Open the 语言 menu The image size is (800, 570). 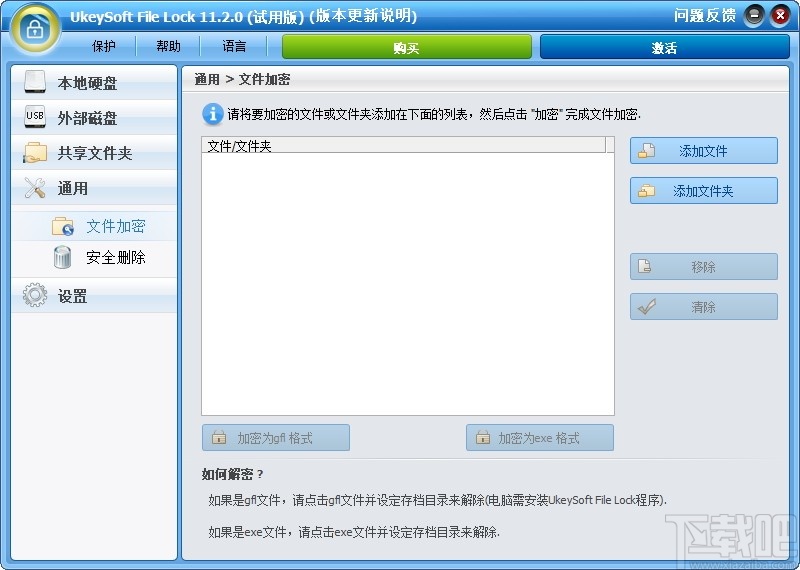coord(234,46)
